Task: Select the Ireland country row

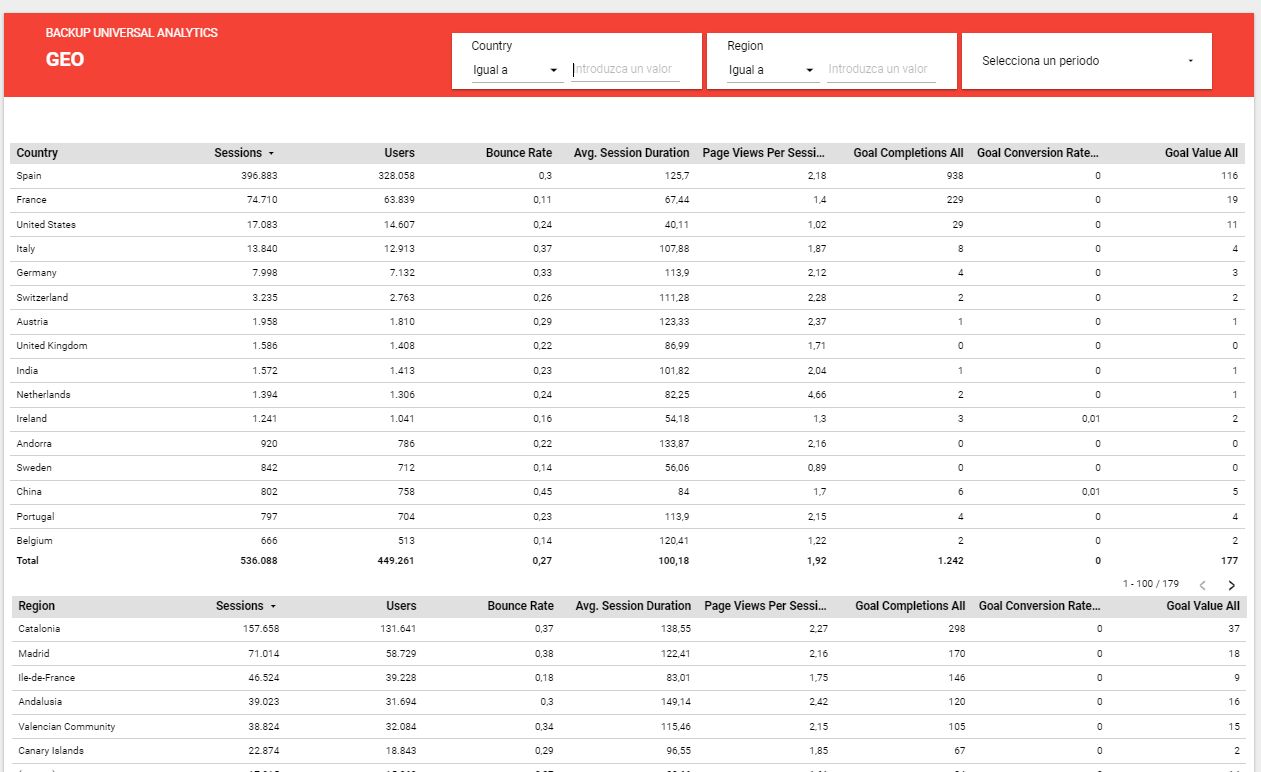Action: pyautogui.click(x=627, y=419)
